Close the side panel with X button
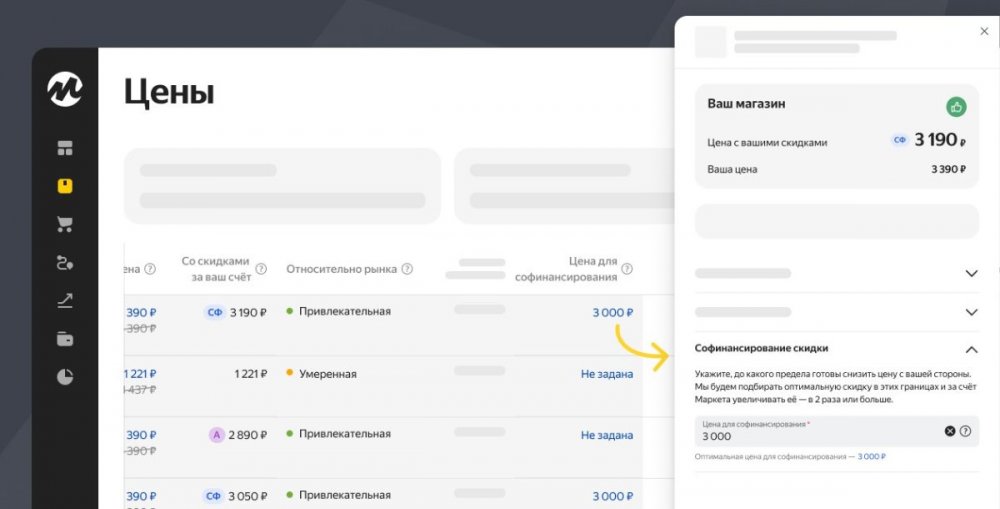The height and width of the screenshot is (509, 1000). [x=984, y=32]
